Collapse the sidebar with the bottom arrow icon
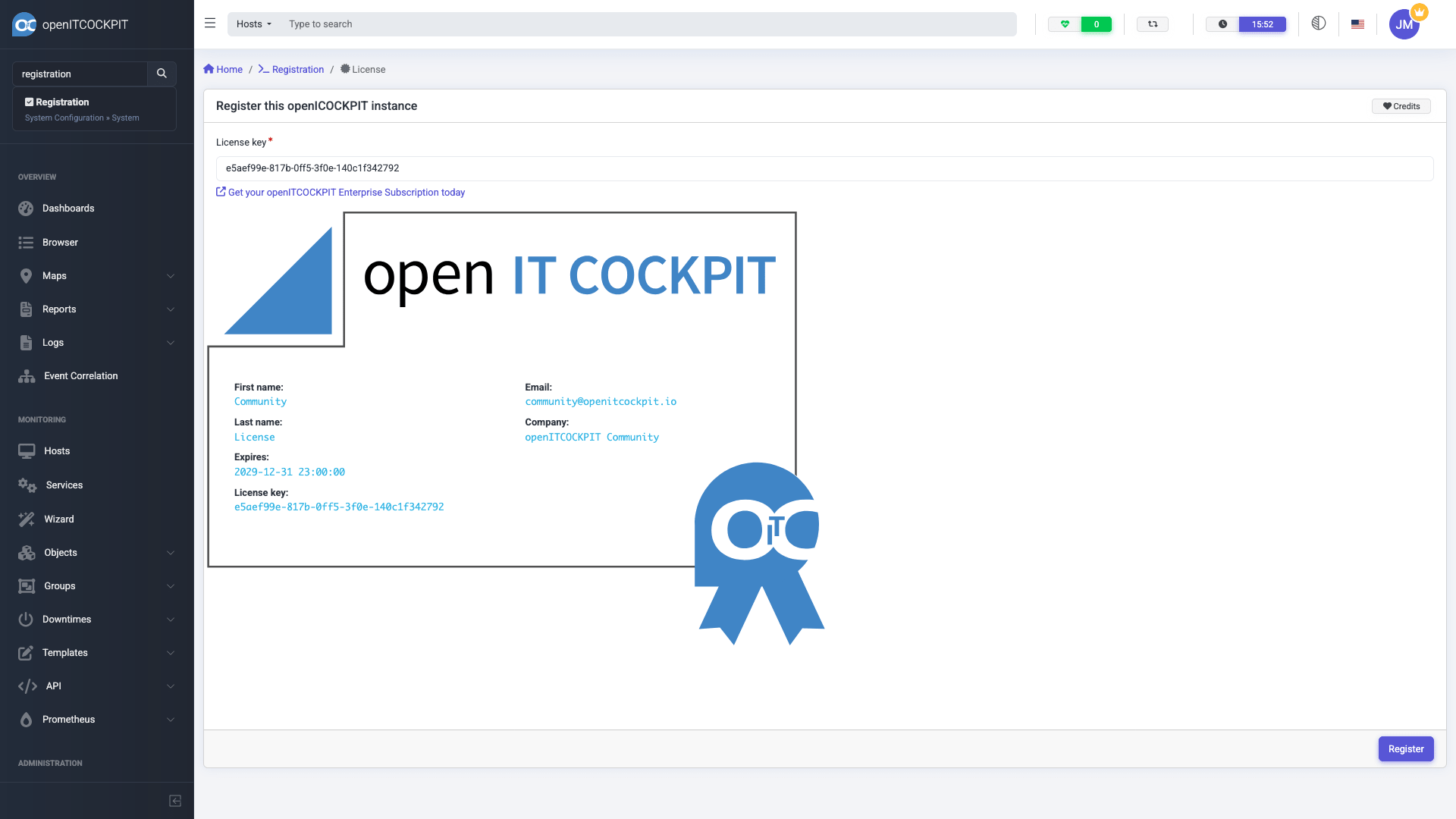The image size is (1456, 819). coord(175,801)
